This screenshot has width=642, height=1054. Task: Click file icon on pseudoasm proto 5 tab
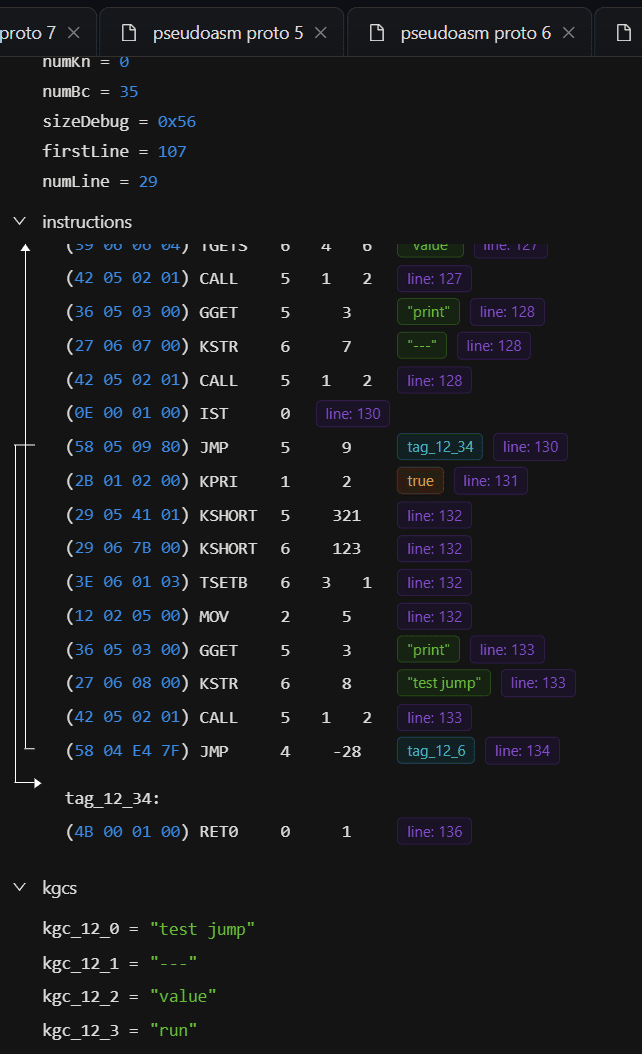point(128,33)
